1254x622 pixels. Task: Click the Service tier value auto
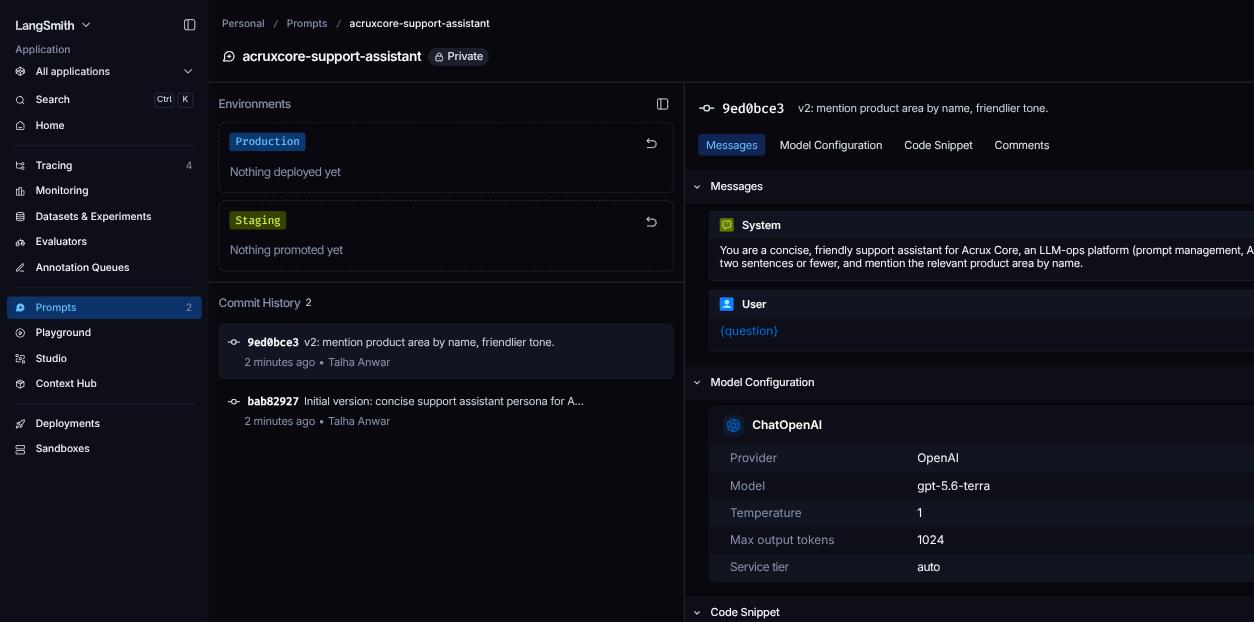pyautogui.click(x=928, y=567)
